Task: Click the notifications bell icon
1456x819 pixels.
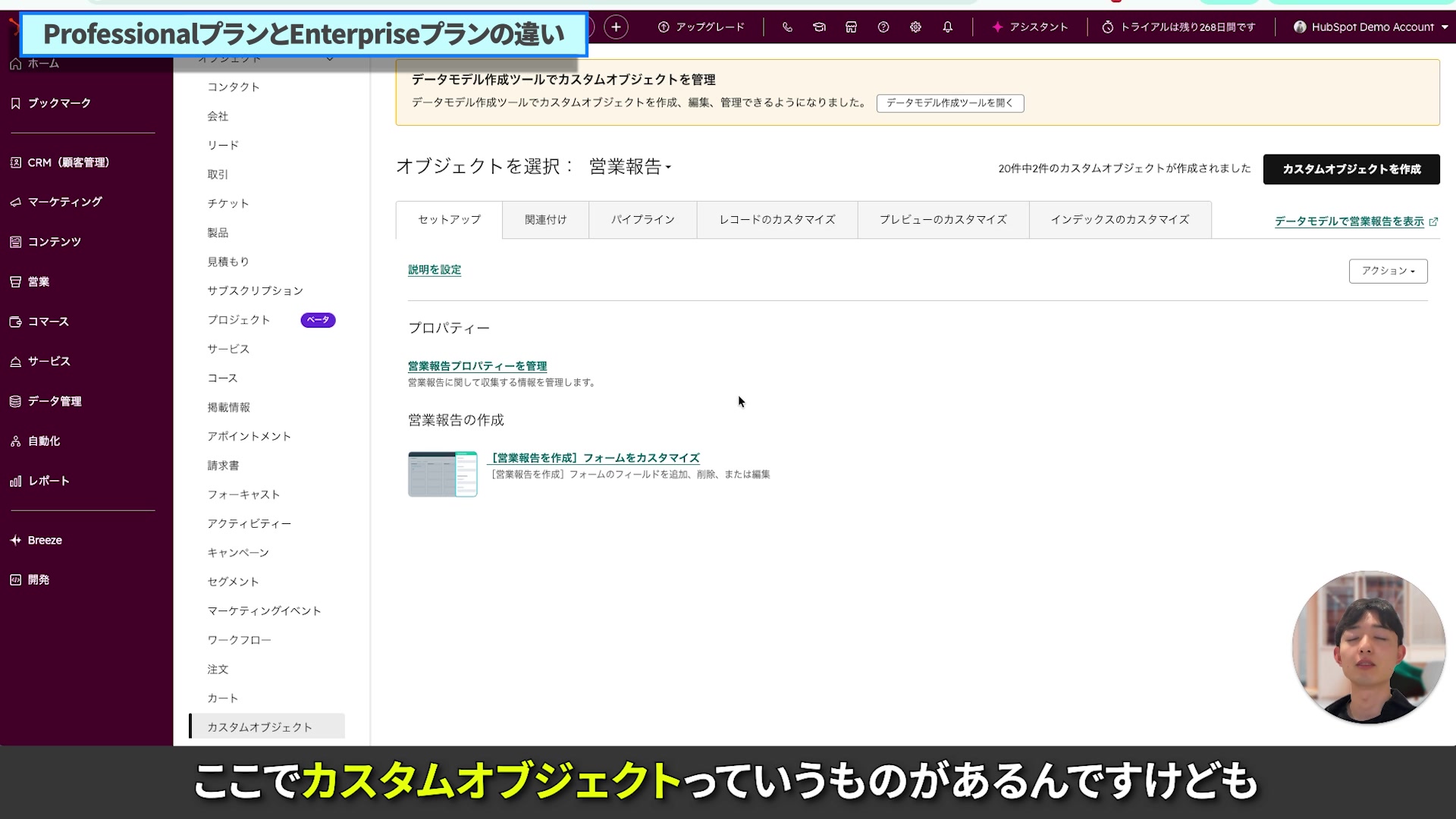Action: pos(948,27)
